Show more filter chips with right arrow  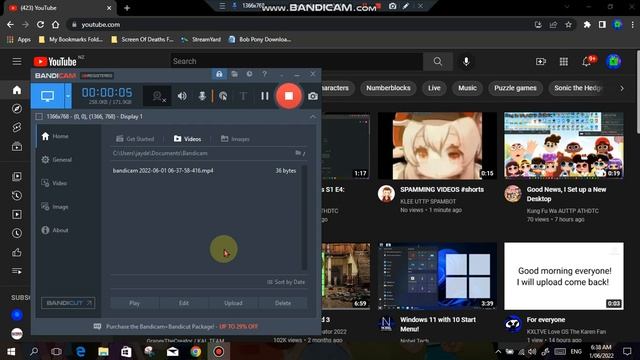point(622,88)
